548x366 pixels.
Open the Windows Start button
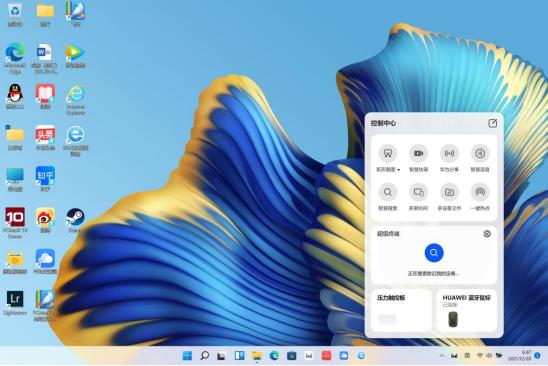[x=187, y=356]
